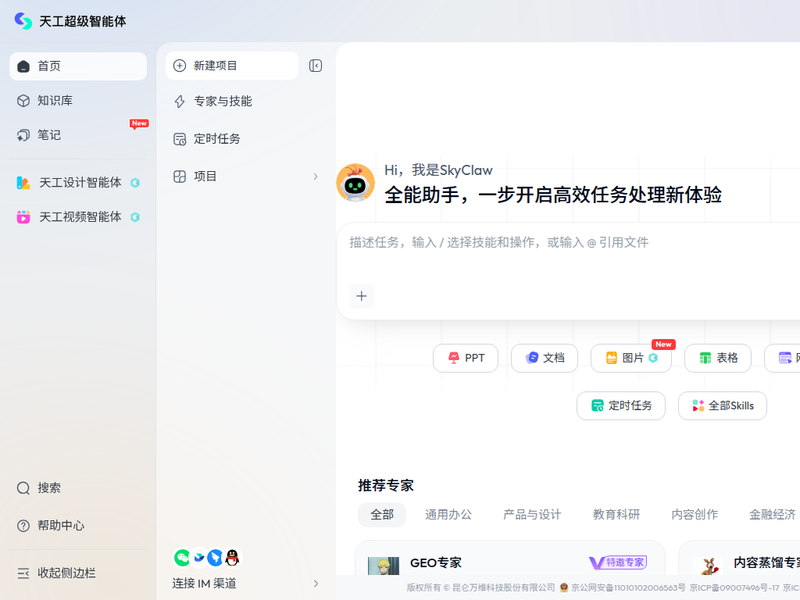Click the 项目 grid icon
This screenshot has height=600, width=800.
click(x=180, y=177)
